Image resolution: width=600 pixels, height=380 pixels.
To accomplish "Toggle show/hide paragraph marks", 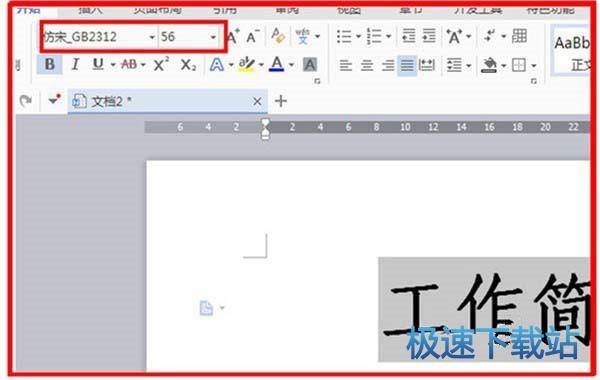I will click(489, 36).
